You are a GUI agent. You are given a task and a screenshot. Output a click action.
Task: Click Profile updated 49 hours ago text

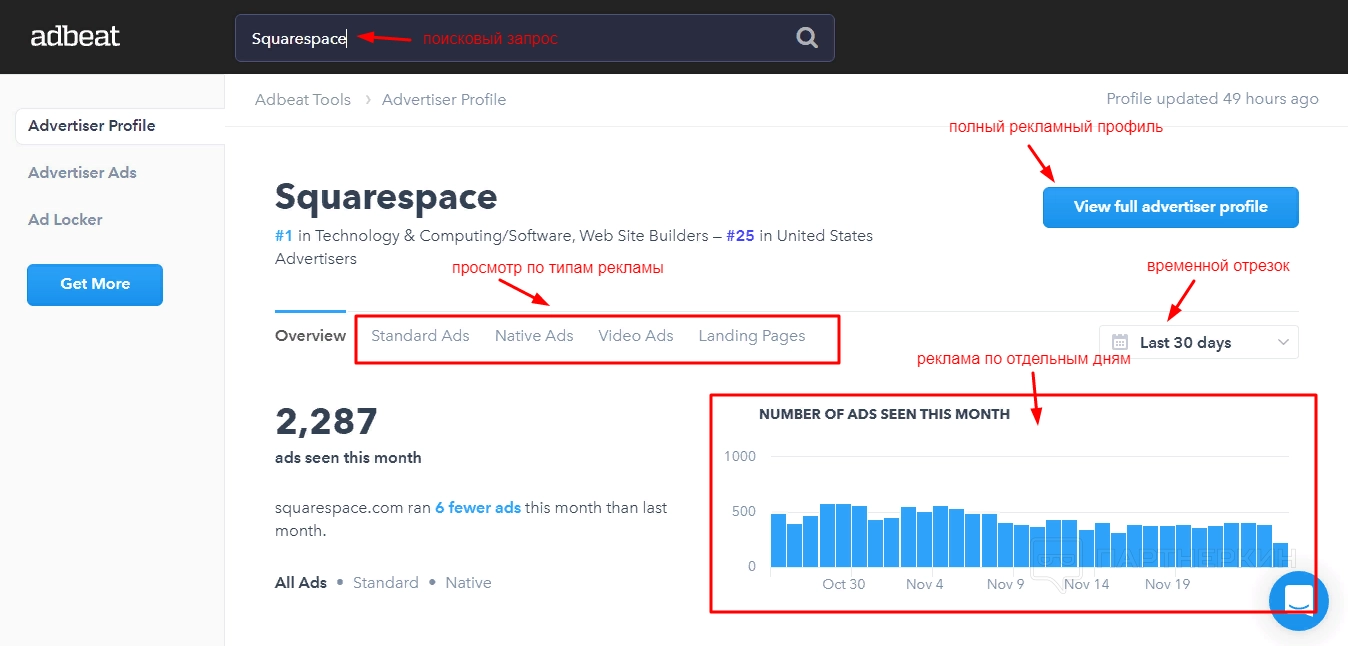1212,99
